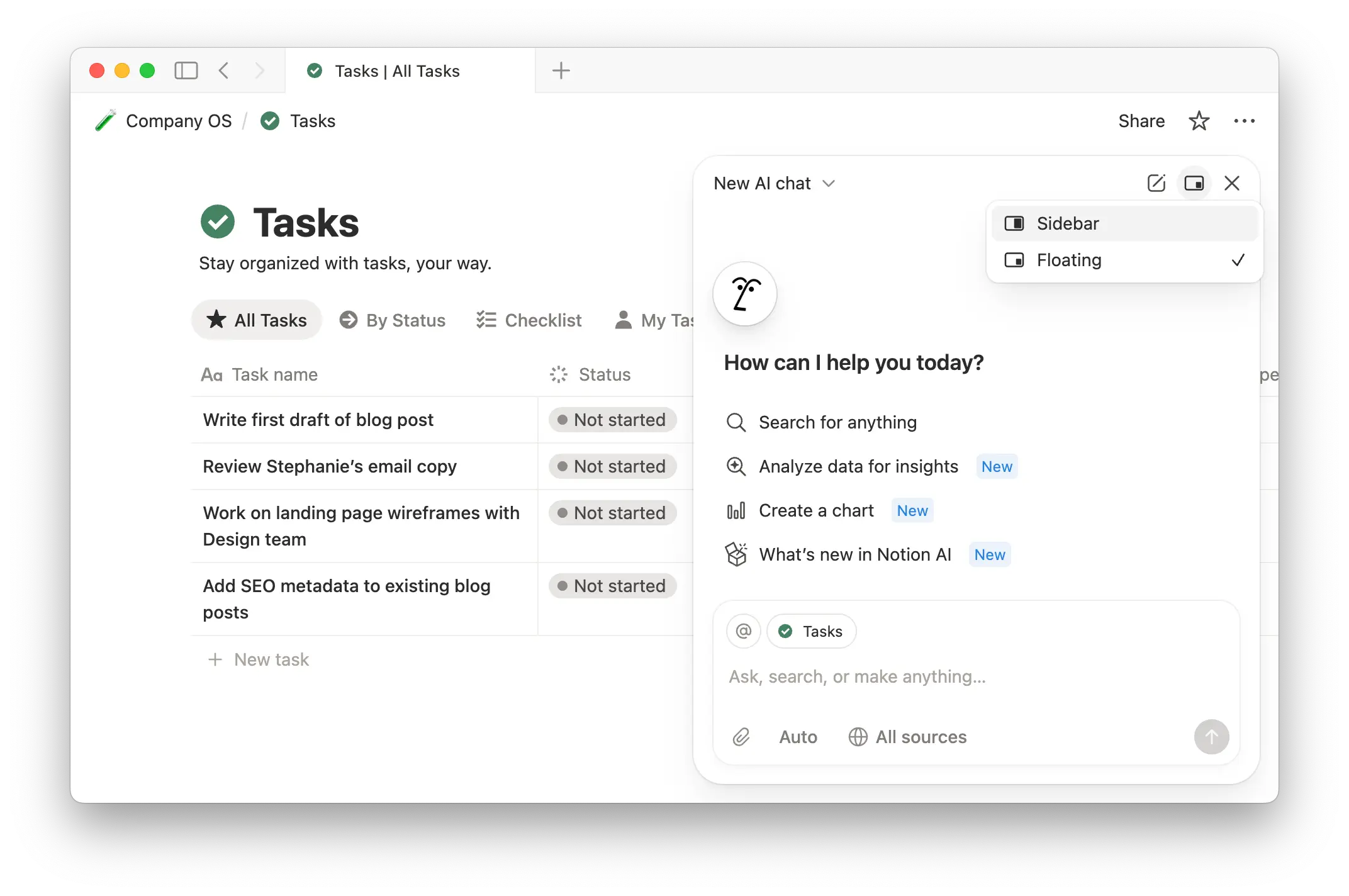The image size is (1349, 896).
Task: Switch to the Checklist view tab
Action: pyautogui.click(x=529, y=320)
